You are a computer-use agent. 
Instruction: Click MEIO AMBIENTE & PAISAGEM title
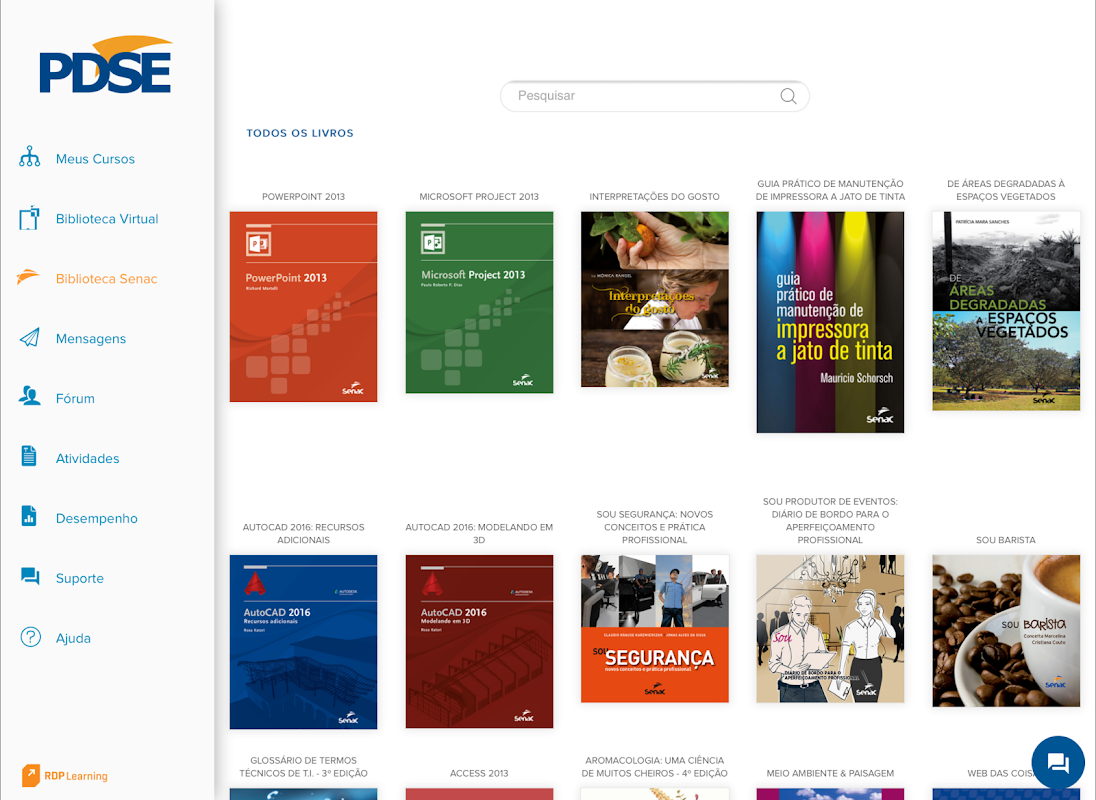[x=830, y=773]
